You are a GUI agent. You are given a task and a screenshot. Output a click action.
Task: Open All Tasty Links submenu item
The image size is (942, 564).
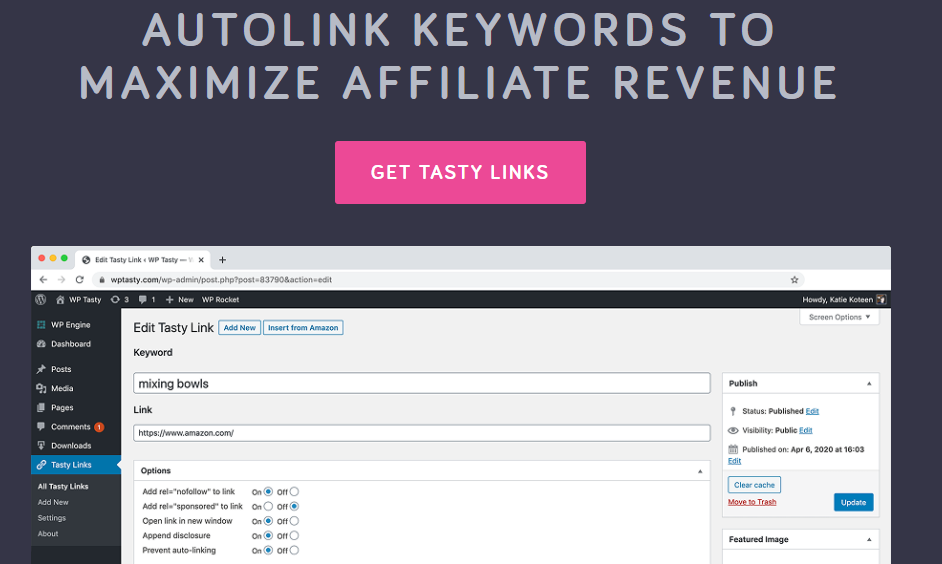[63, 487]
